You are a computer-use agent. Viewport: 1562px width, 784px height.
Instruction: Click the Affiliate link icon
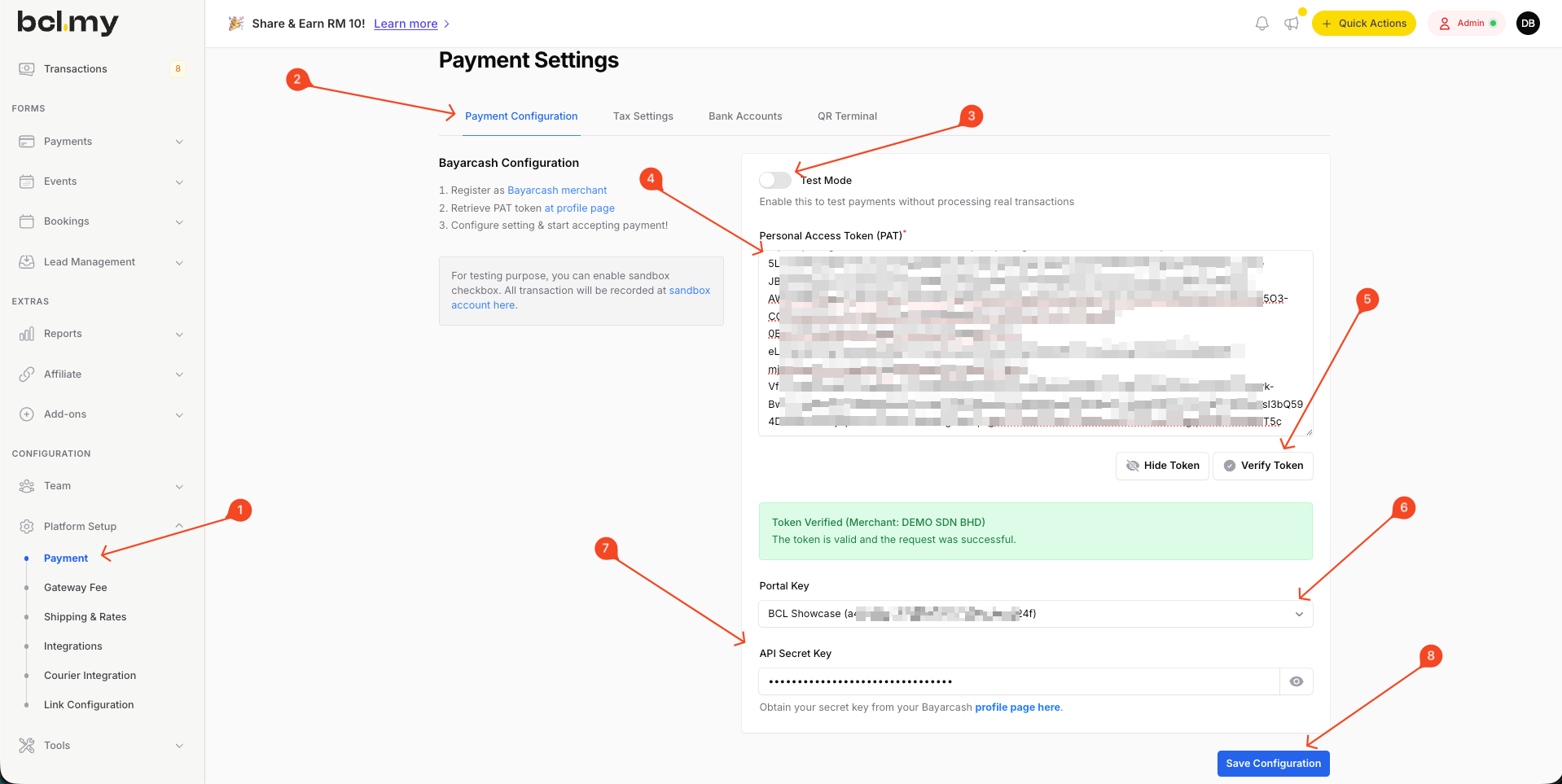[27, 374]
